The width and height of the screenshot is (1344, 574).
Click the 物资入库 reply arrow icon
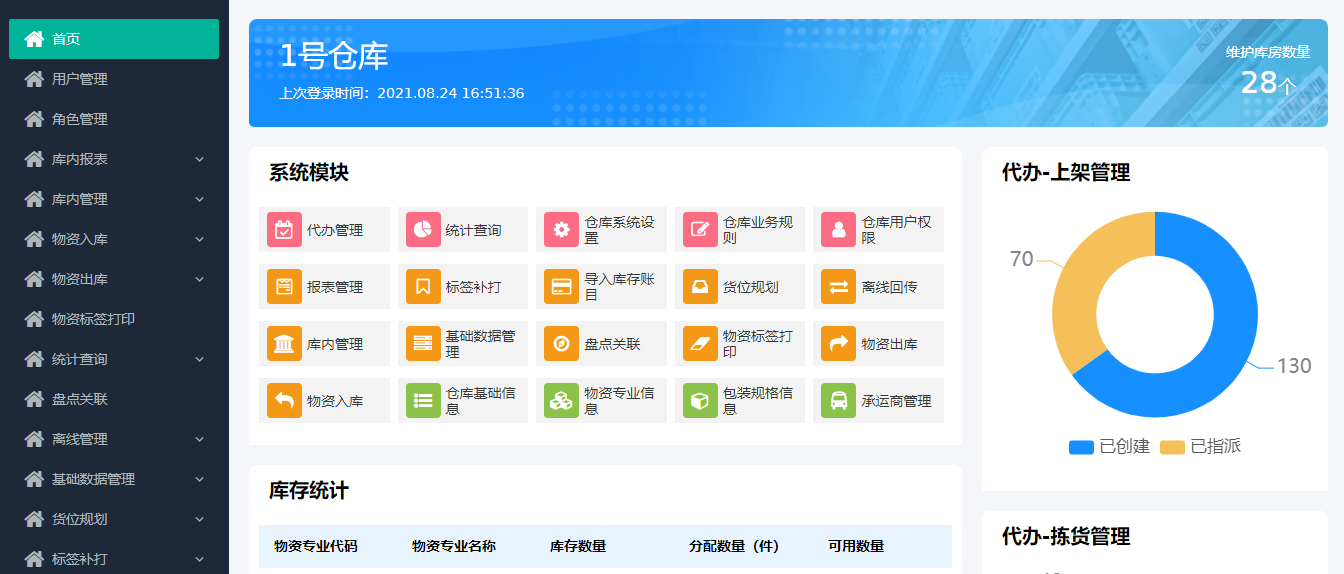coord(284,401)
